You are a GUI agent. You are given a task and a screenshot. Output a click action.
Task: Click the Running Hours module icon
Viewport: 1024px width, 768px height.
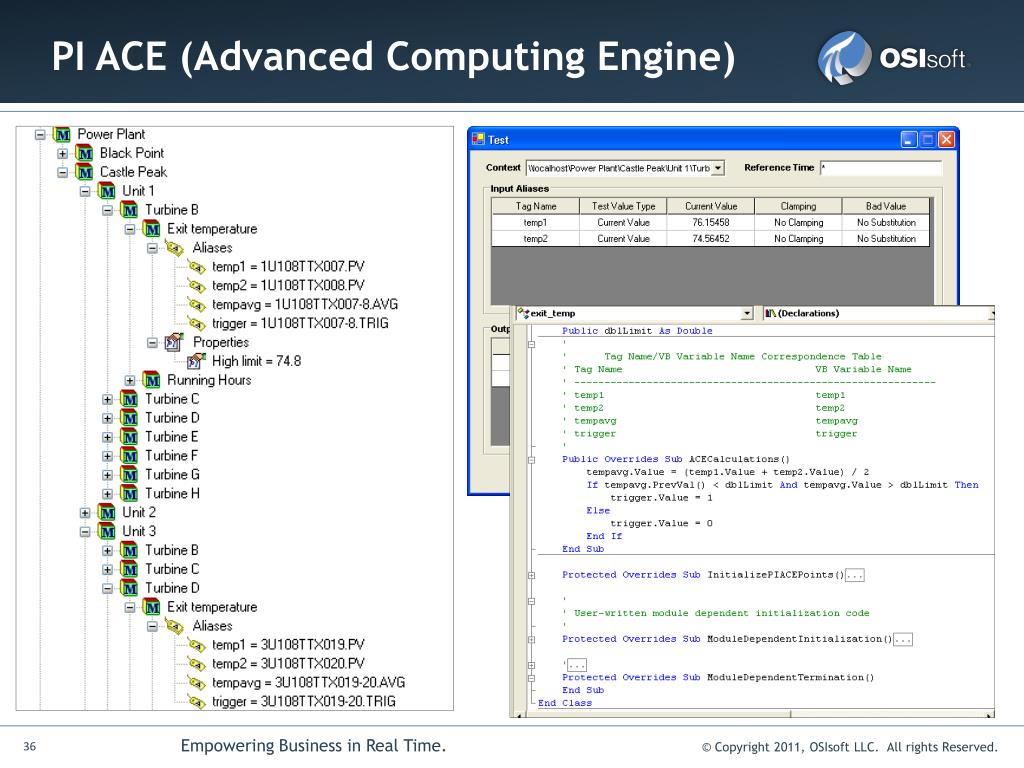coord(152,380)
